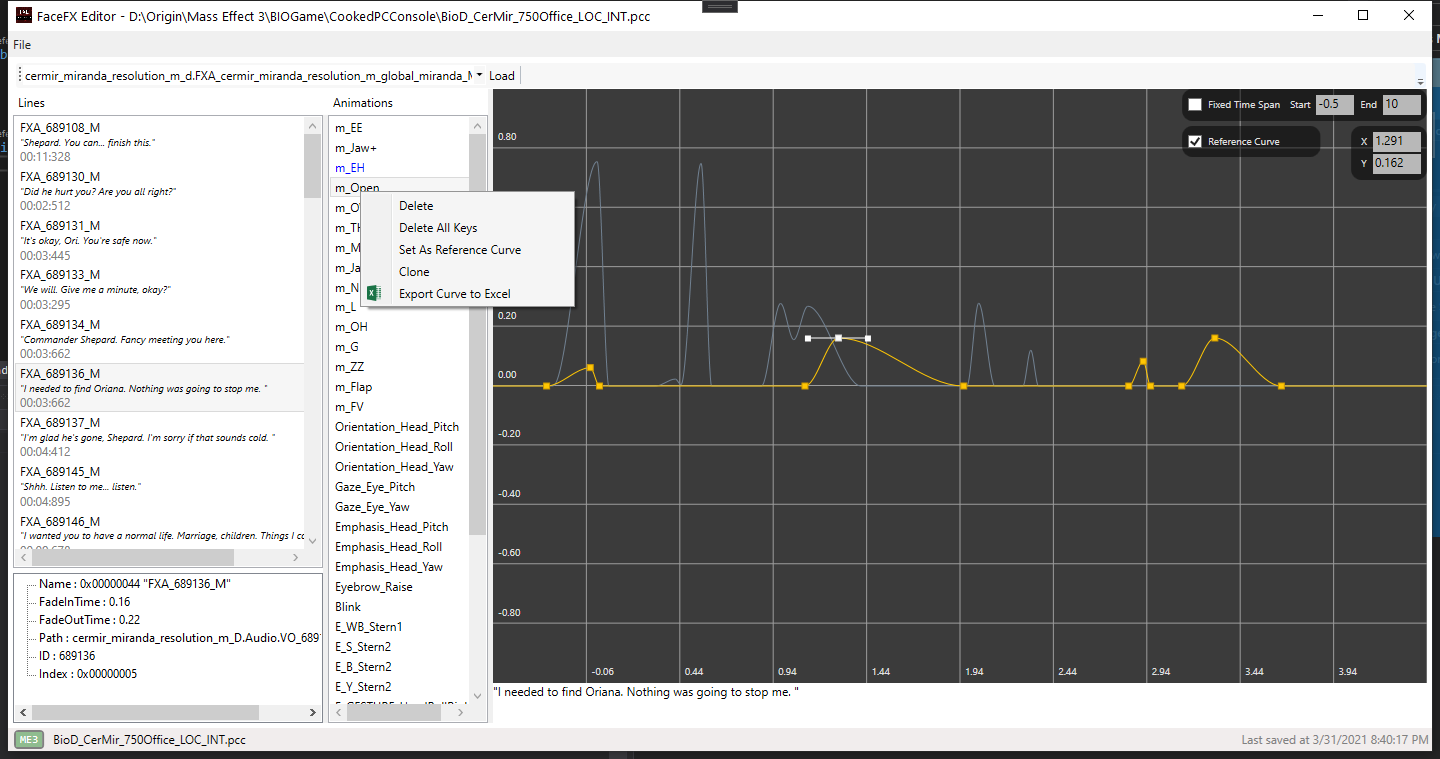This screenshot has width=1440, height=759.
Task: Click the End time input field
Action: tap(1402, 104)
